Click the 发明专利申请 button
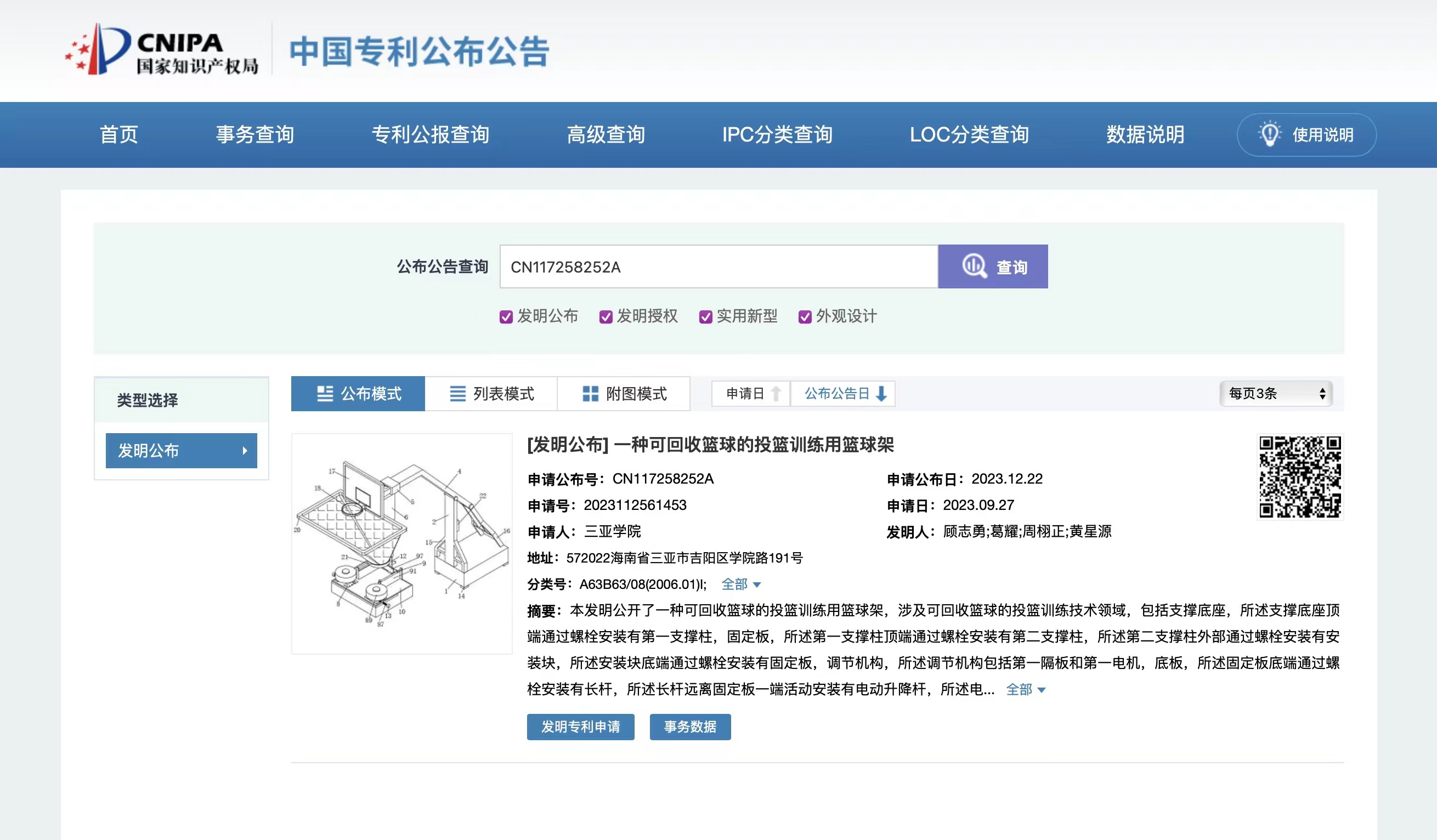Screen dimensions: 1437x840 coord(580,727)
